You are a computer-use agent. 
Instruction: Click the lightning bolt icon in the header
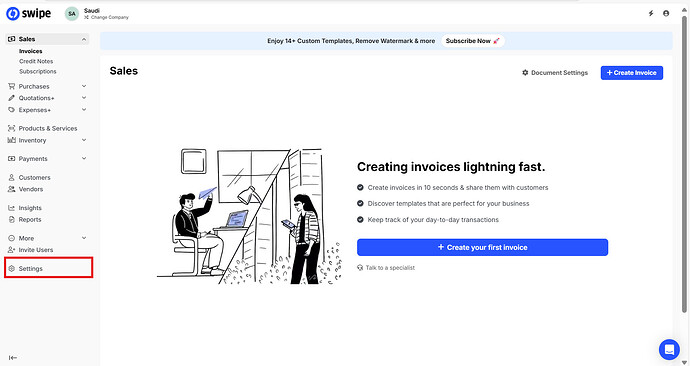(651, 14)
